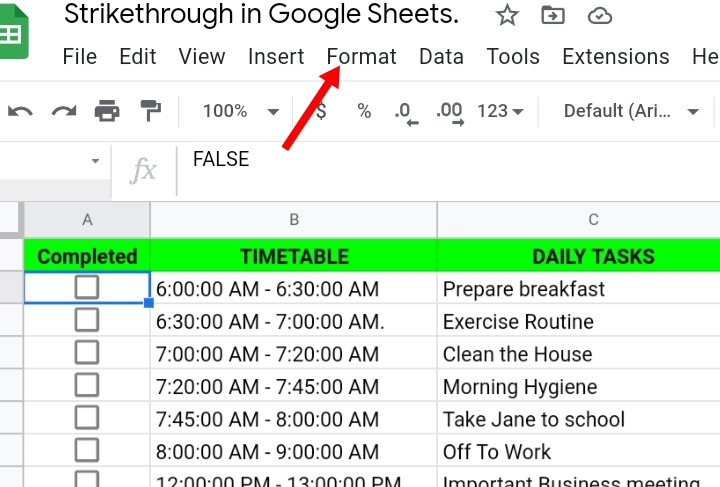Image resolution: width=720 pixels, height=487 pixels.
Task: Open the Default (Arial) font dropdown
Action: tap(631, 112)
